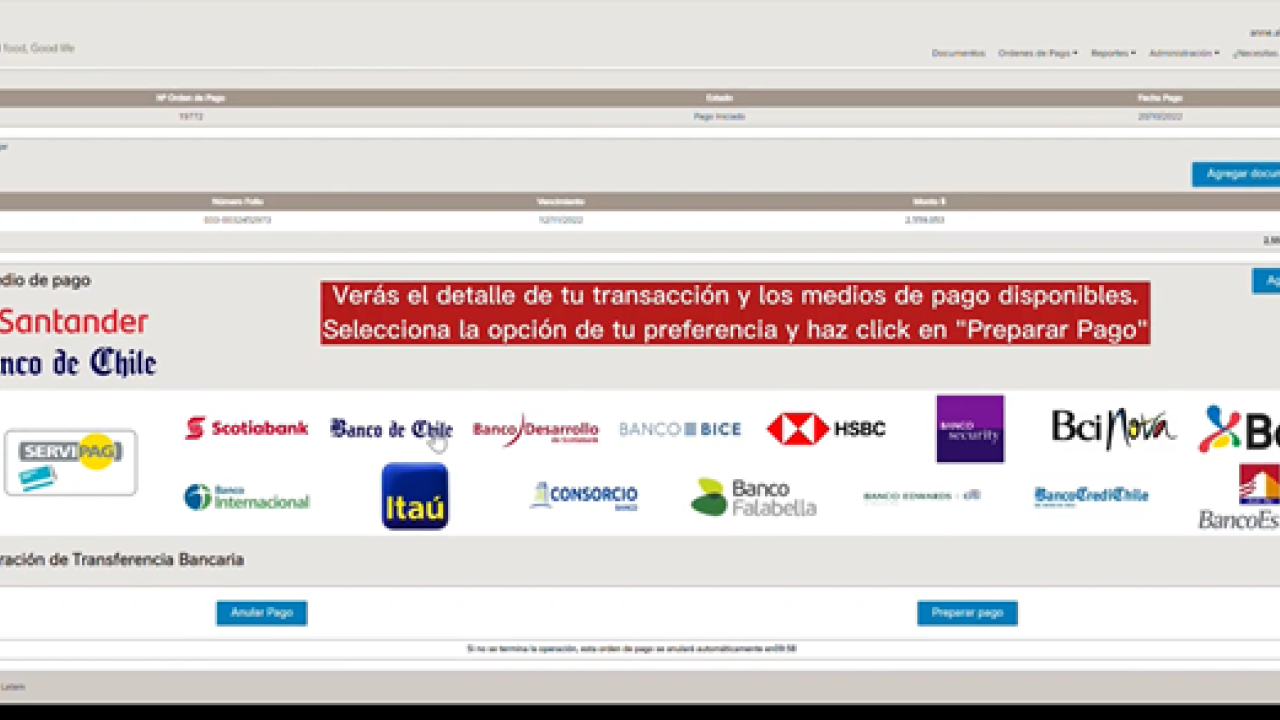Expand the Ordenes de Pago dropdown menu
The image size is (1280, 720).
pyautogui.click(x=1038, y=53)
